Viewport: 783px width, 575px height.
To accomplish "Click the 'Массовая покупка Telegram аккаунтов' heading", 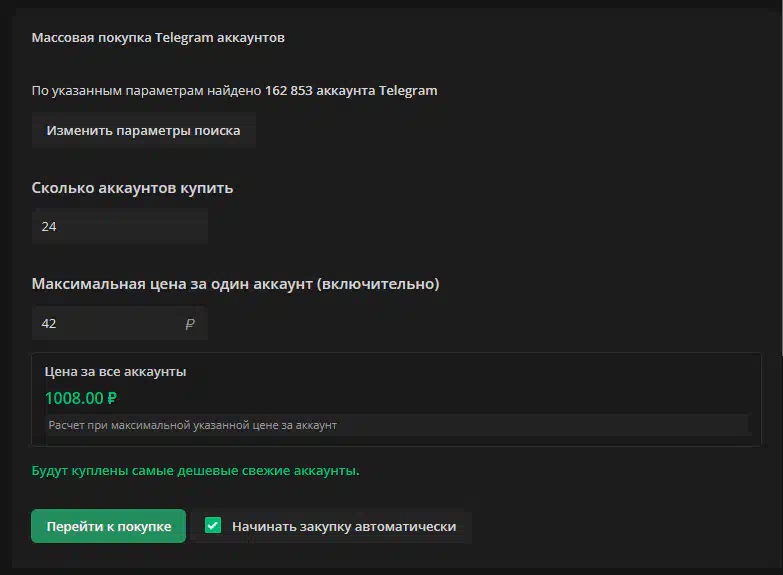I will 158,38.
